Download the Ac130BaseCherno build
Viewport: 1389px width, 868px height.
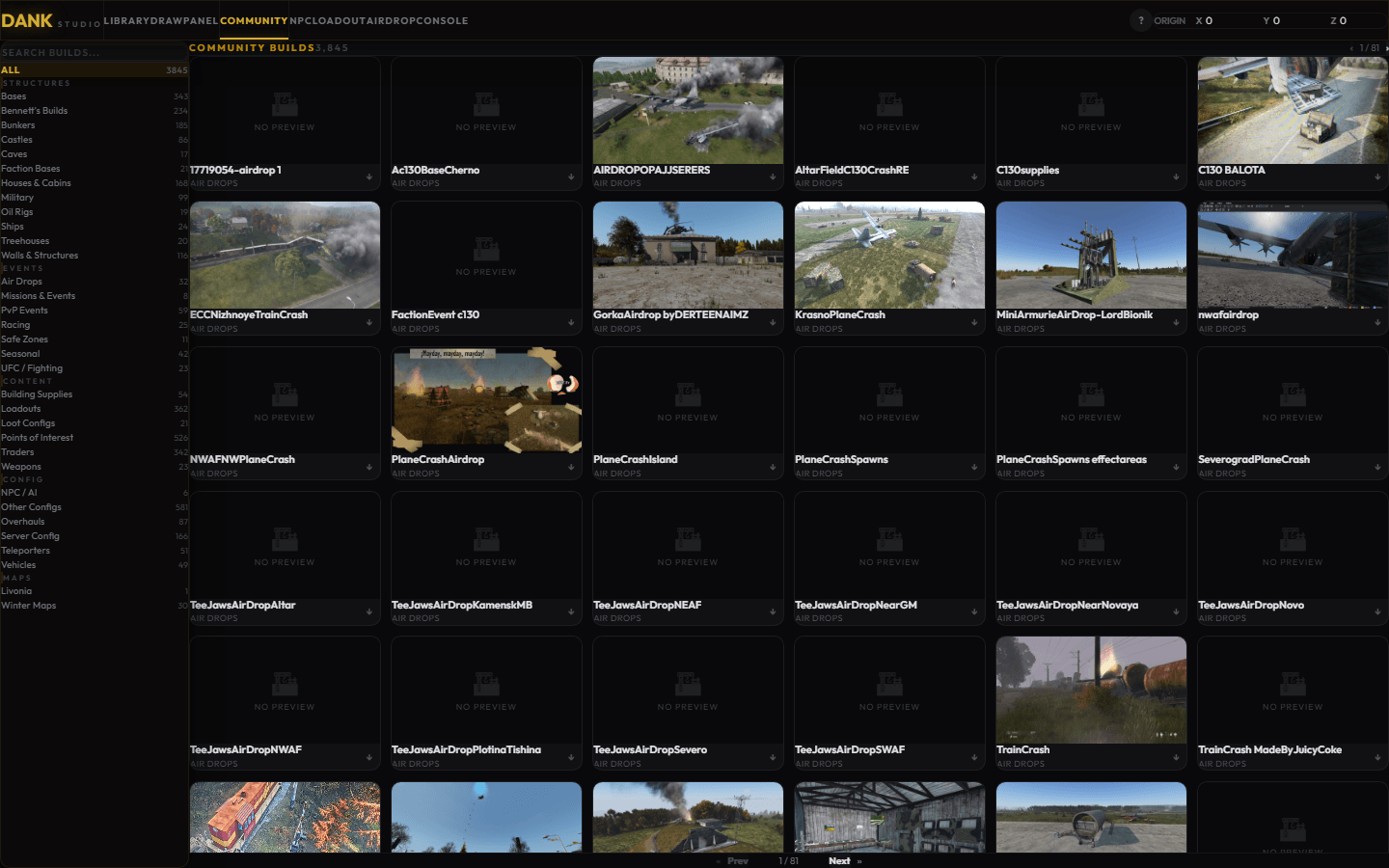tap(571, 176)
